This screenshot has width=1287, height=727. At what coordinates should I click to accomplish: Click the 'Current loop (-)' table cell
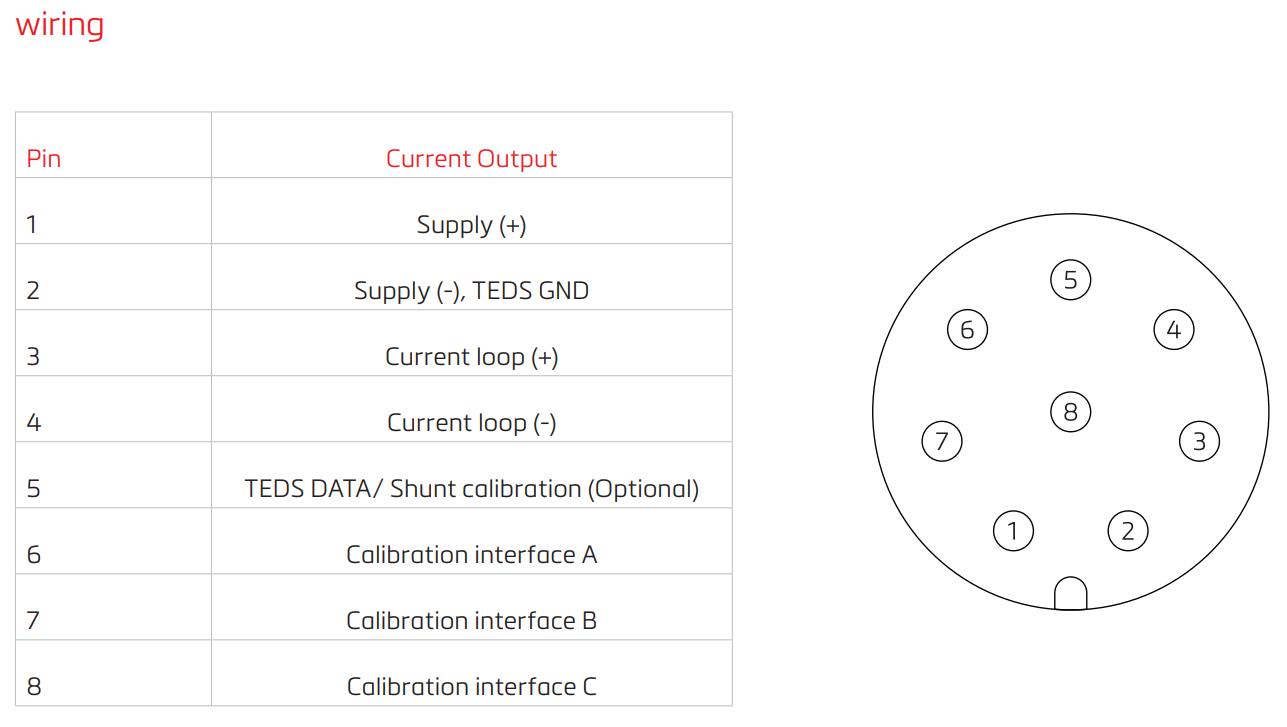471,423
